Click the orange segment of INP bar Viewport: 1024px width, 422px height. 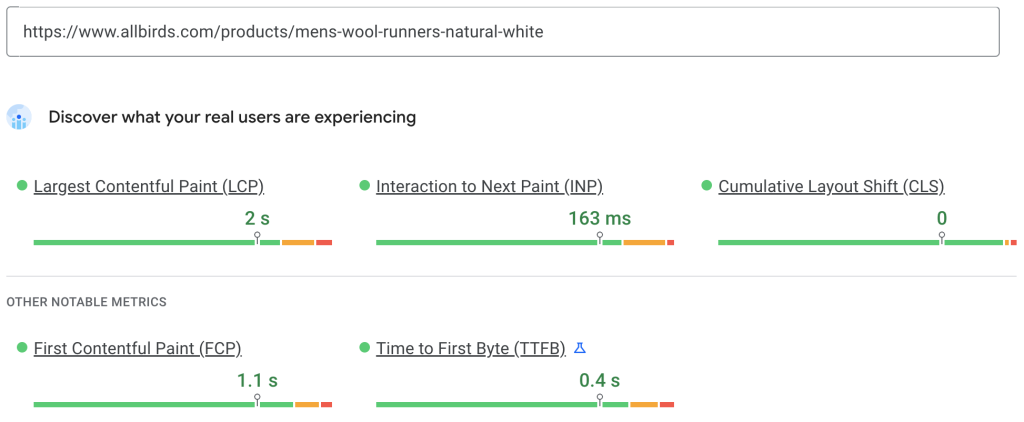644,242
